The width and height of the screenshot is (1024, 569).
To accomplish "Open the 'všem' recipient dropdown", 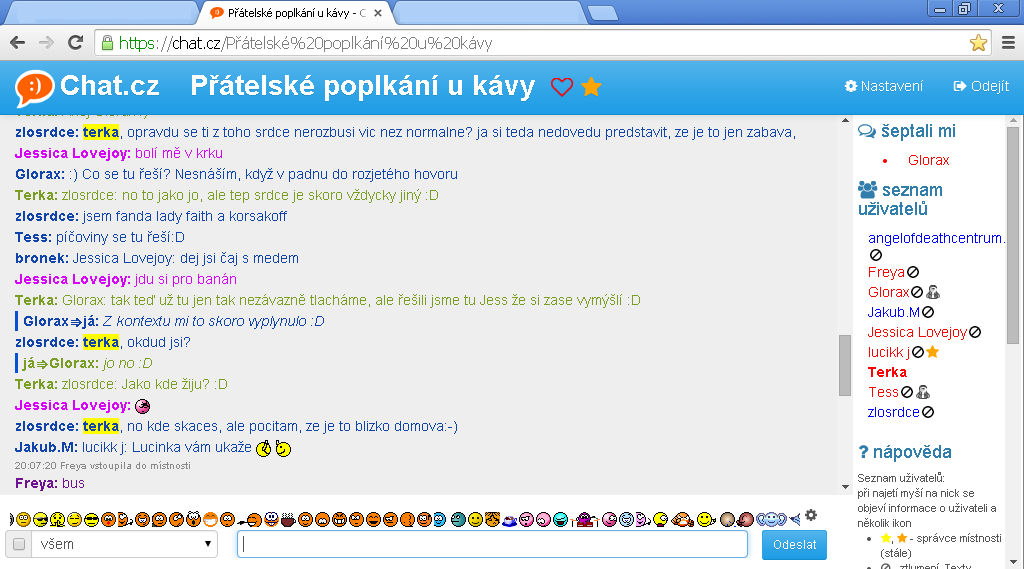I will tap(124, 545).
